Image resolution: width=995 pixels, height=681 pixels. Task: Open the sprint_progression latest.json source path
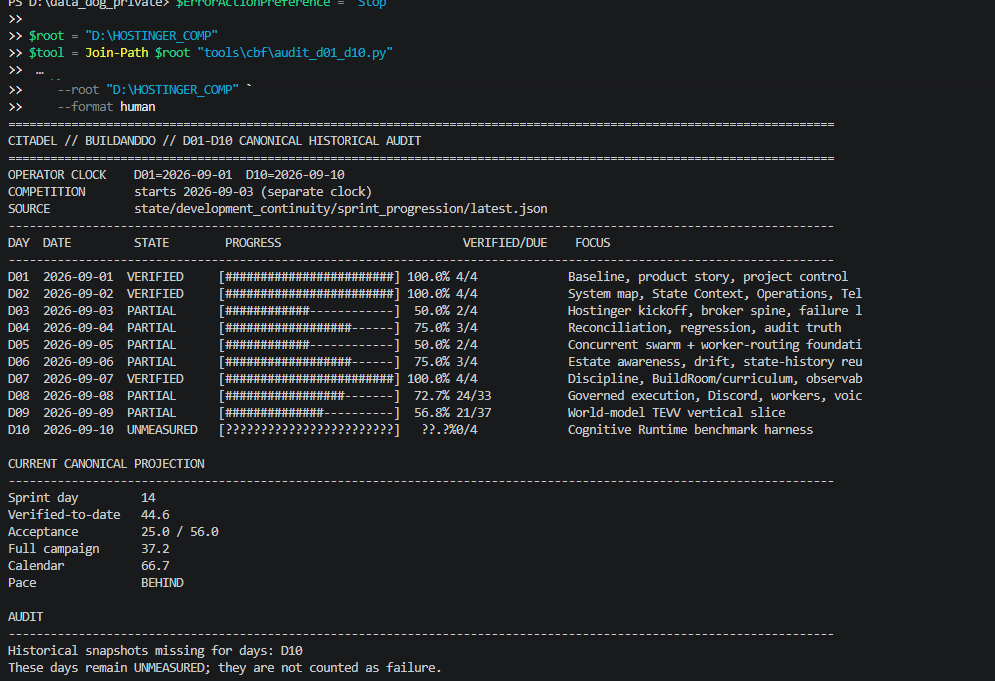tap(341, 209)
